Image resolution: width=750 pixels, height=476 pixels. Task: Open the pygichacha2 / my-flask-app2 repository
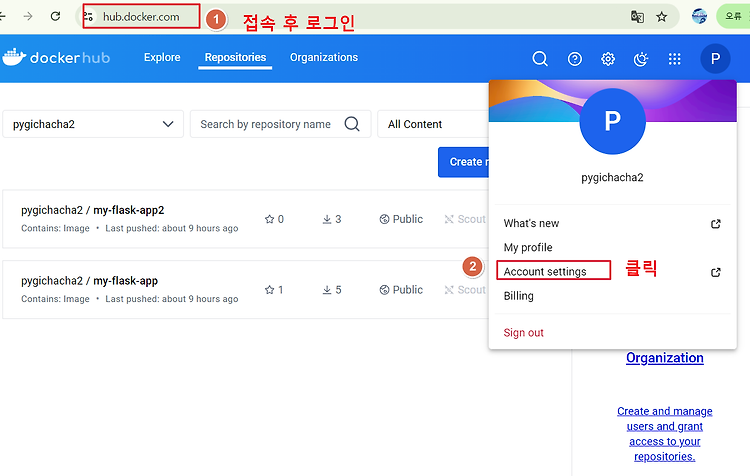[92, 210]
